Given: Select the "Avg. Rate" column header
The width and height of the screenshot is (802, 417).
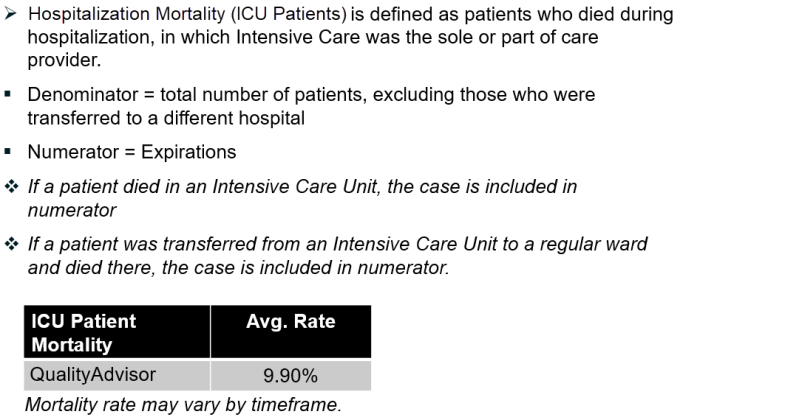Looking at the screenshot, I should pyautogui.click(x=290, y=322).
